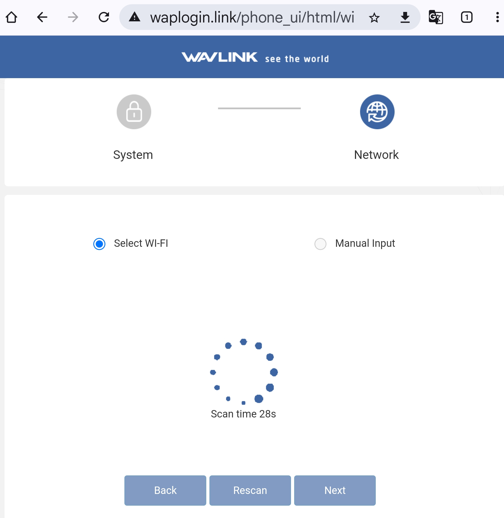Viewport: 504px width, 518px height.
Task: Click the scanning progress spinner
Action: click(x=244, y=372)
